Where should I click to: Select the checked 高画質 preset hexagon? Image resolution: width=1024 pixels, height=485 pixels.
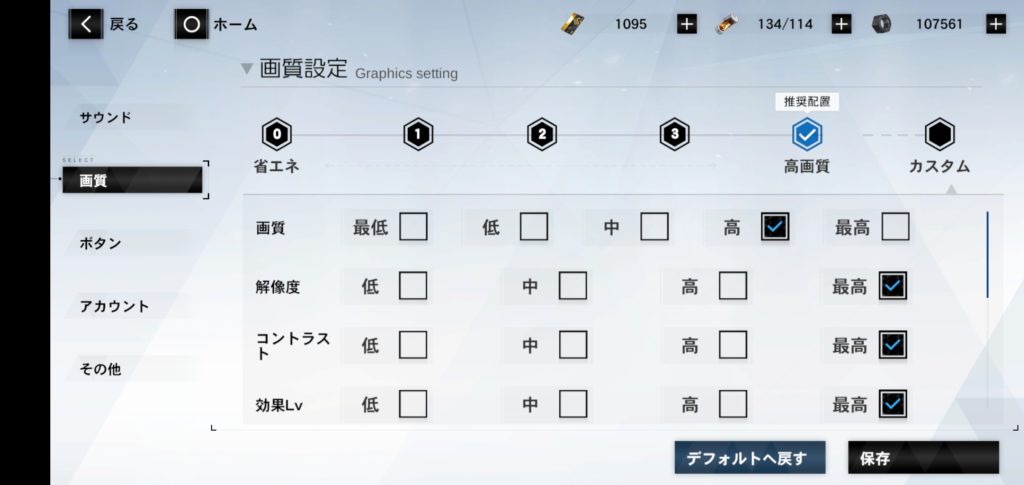[x=806, y=133]
